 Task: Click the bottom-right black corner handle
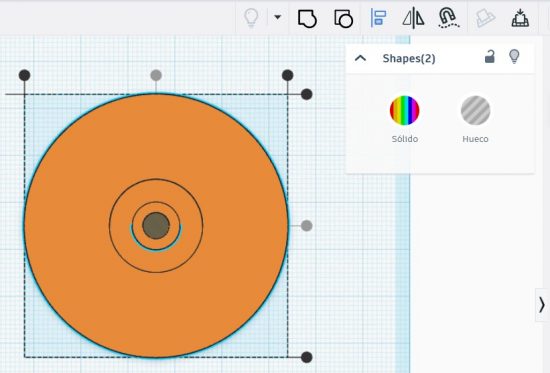(307, 357)
